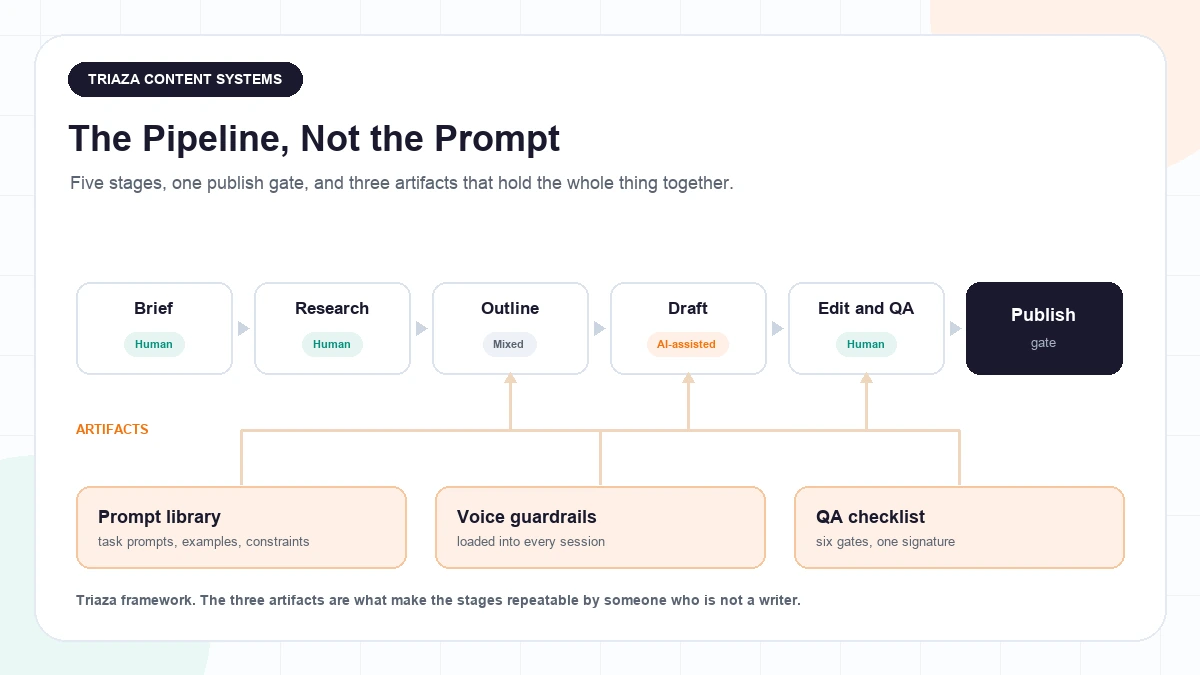The width and height of the screenshot is (1200, 675).
Task: Select the AI-assisted tag under Draft
Action: 687,344
